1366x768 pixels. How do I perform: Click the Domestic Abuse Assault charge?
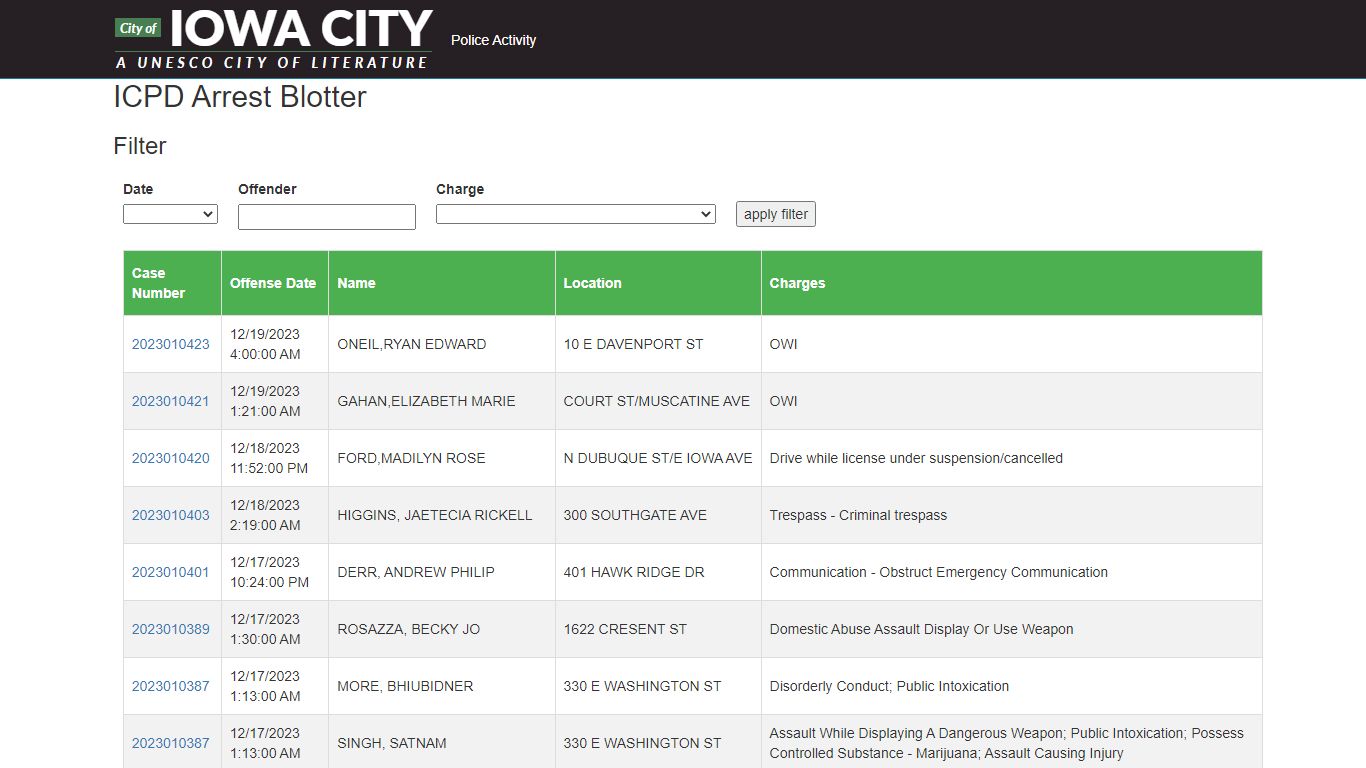tap(921, 629)
